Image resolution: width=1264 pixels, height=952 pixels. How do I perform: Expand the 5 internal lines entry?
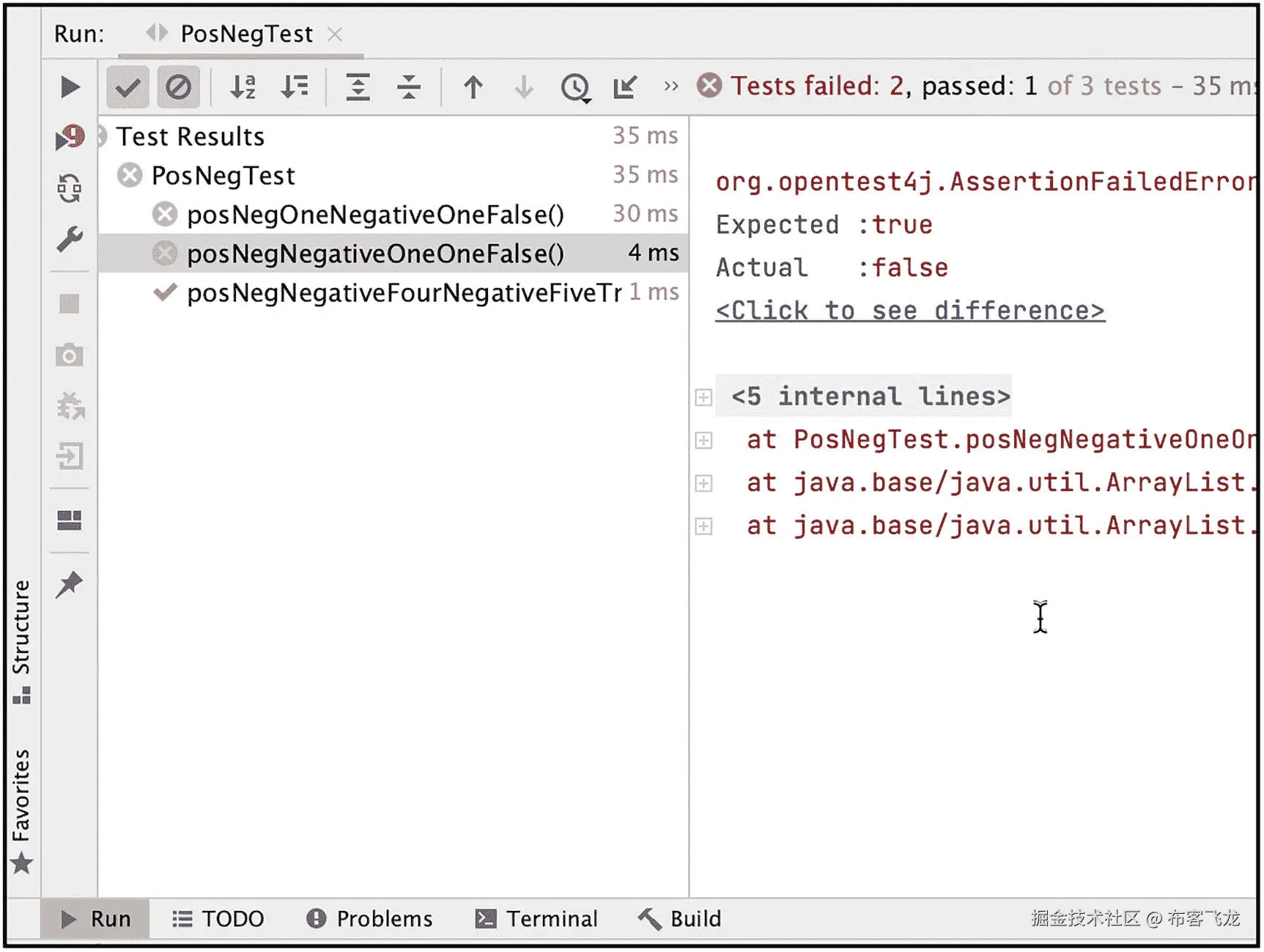703,396
